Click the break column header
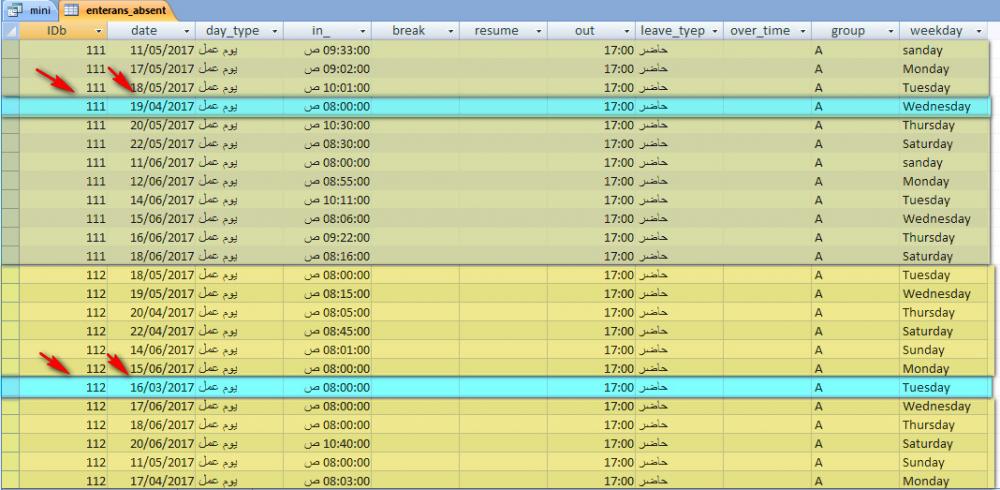 pyautogui.click(x=408, y=31)
